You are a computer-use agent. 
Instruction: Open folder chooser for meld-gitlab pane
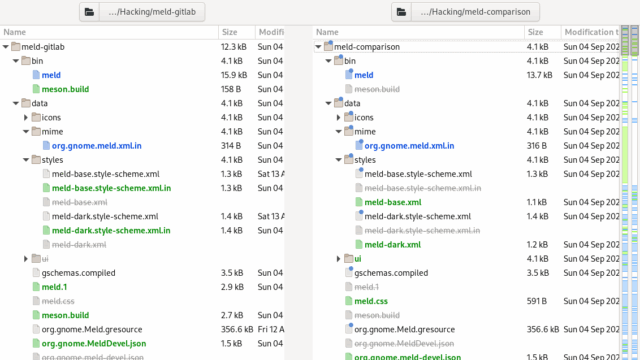(x=89, y=12)
